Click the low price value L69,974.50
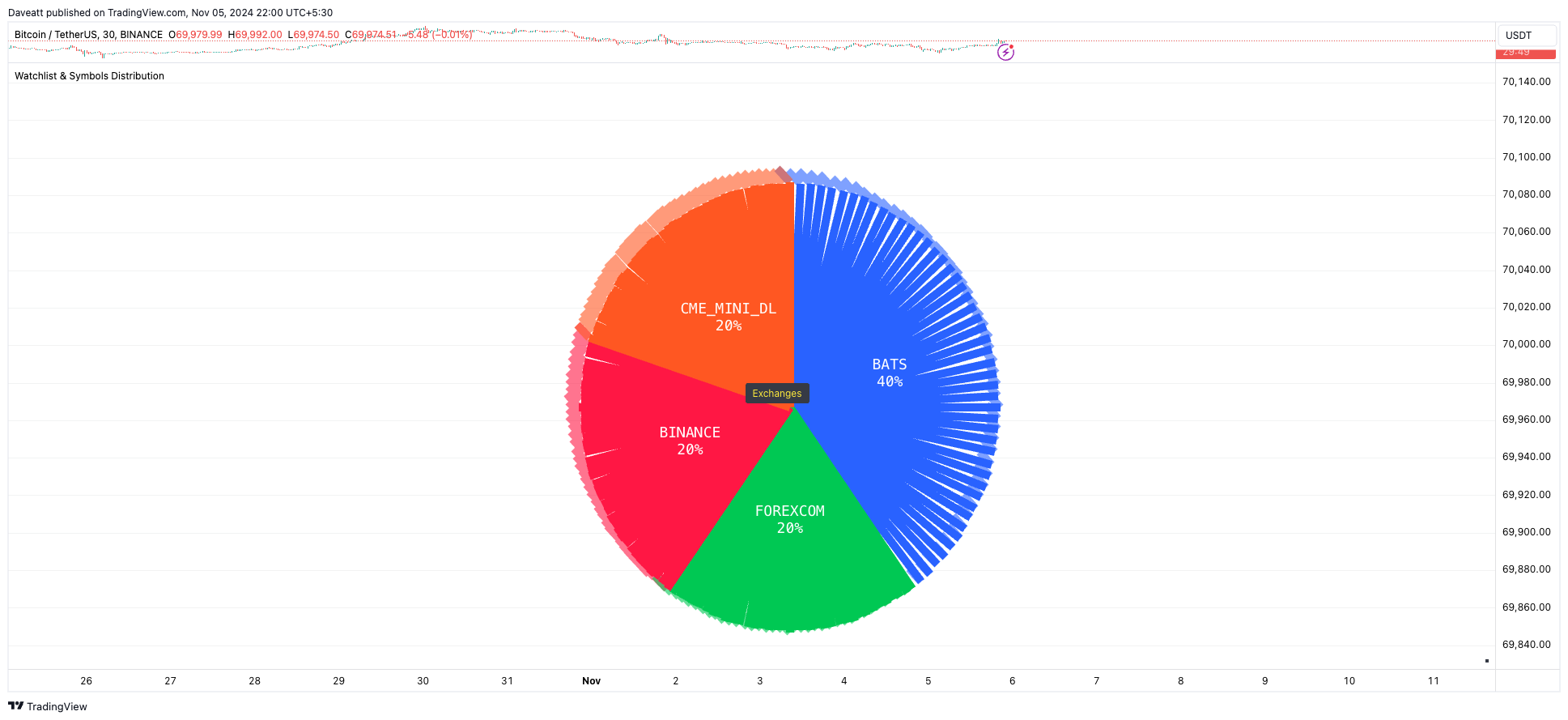The width and height of the screenshot is (1568, 720). click(313, 35)
